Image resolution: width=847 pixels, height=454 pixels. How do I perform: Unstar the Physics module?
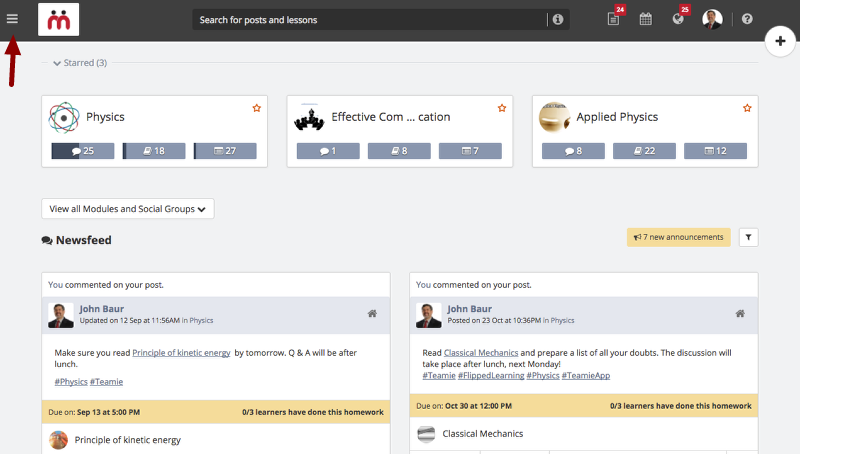(x=257, y=108)
